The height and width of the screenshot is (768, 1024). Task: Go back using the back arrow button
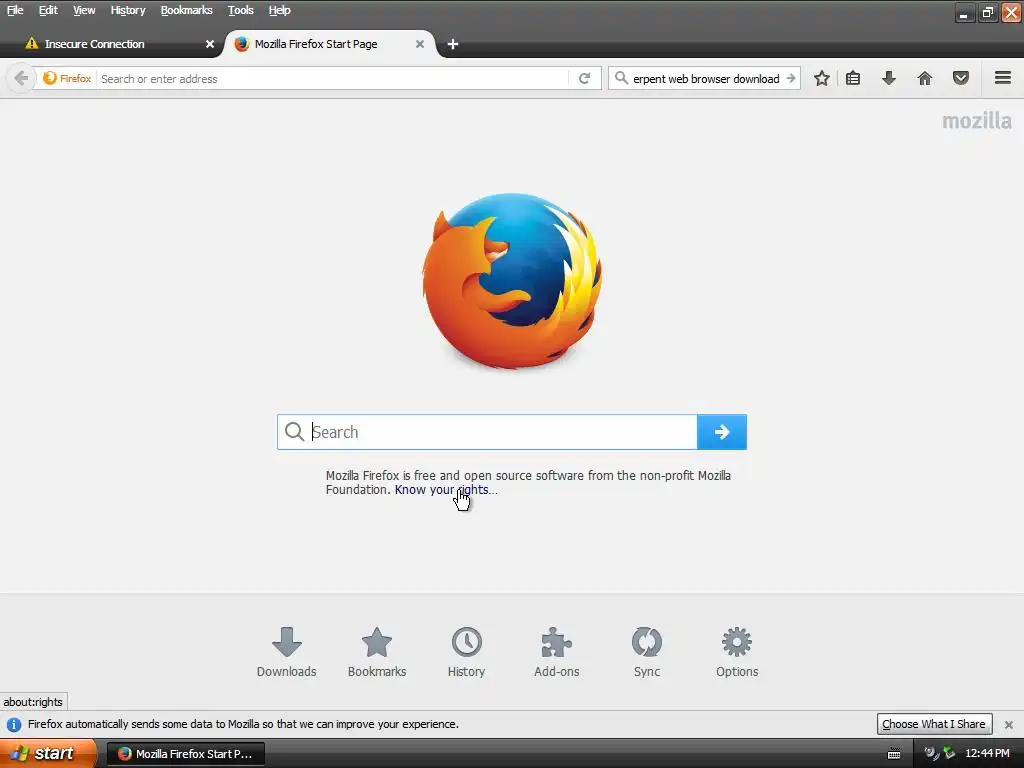coord(21,78)
